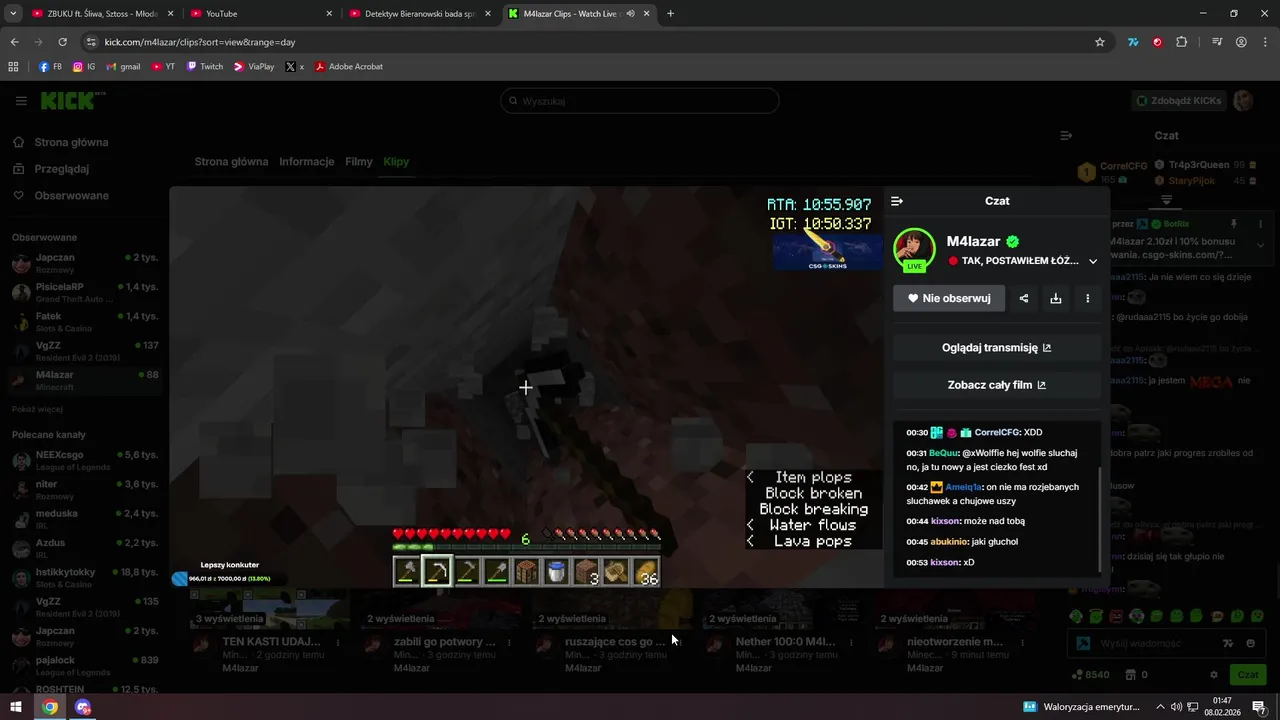Click the Wyszukaj search field
Screen dimensions: 1280x720
640,101
